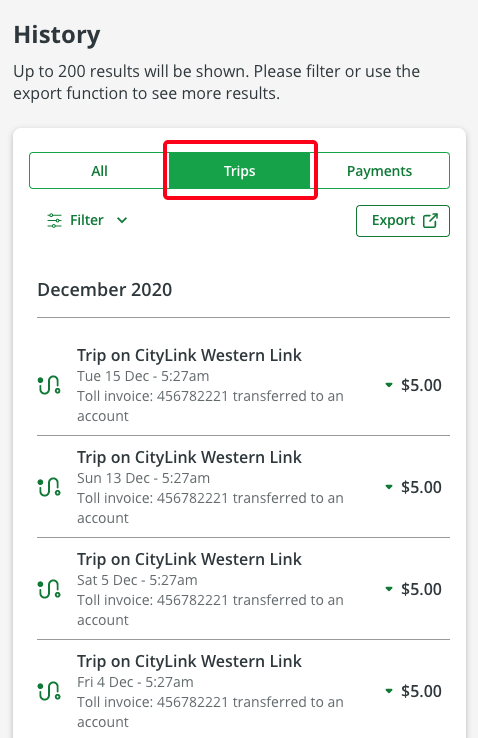
Task: Expand Fri 4 Dec trip amount arrow
Action: pyautogui.click(x=389, y=691)
